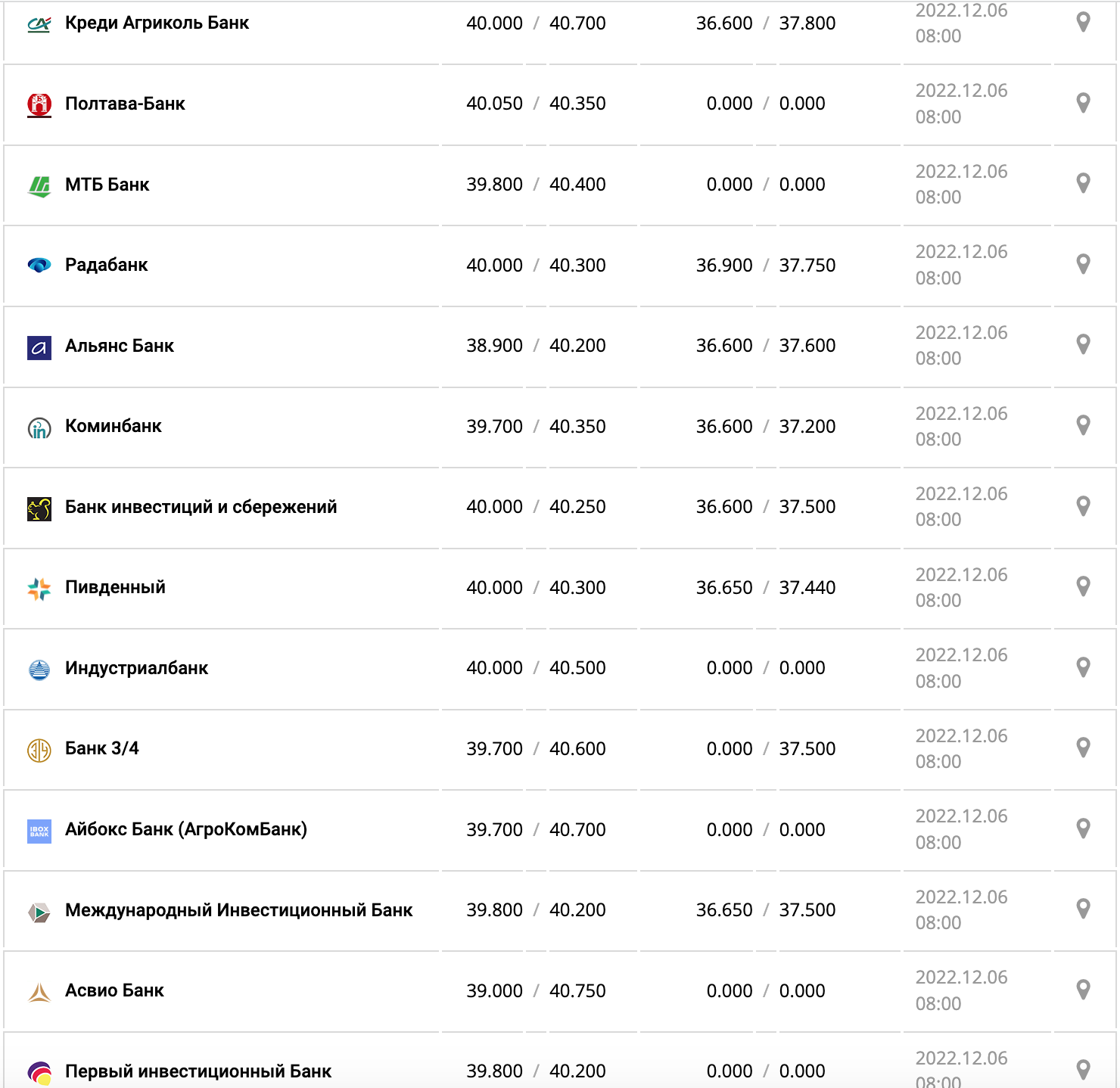1120x1088 pixels.
Task: Open the Креди Агриколь Банк link
Action: coord(157,23)
